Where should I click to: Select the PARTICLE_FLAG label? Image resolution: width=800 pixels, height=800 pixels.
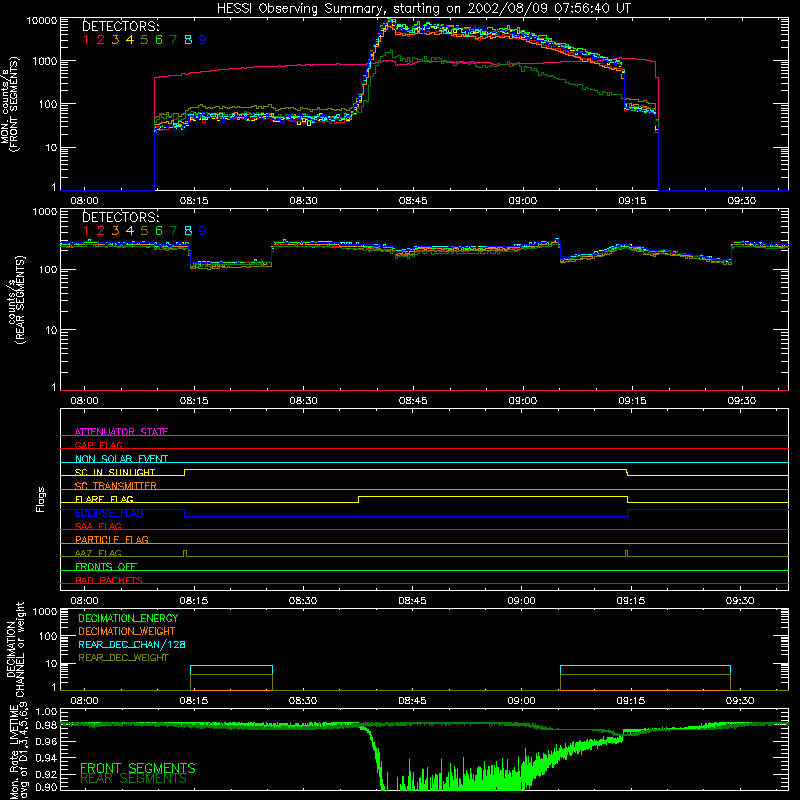112,539
